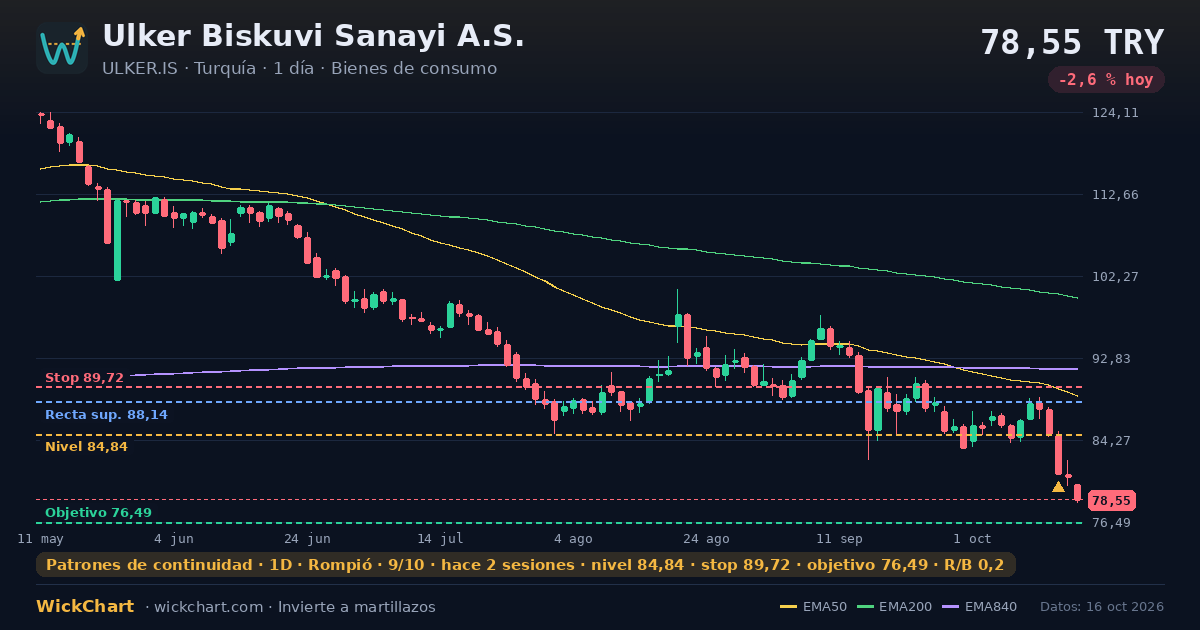This screenshot has height=630, width=1200.
Task: Click the EMA840 legend color line
Action: coord(950,607)
